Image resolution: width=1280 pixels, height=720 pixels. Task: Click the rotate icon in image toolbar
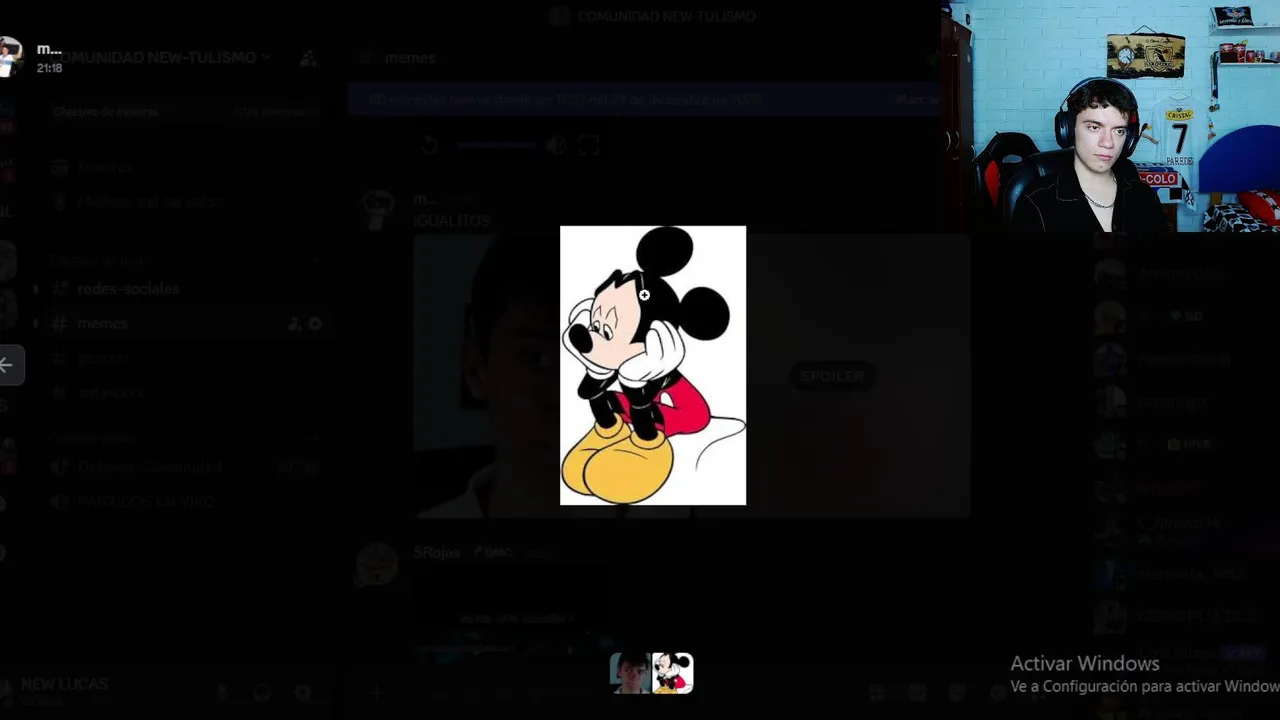click(x=429, y=145)
